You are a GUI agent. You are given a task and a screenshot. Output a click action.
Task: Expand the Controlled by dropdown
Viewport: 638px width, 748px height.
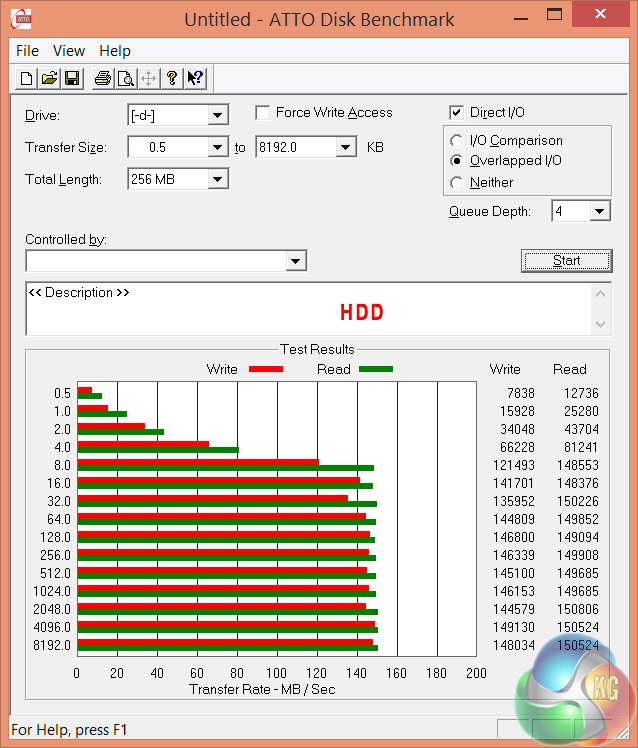click(295, 261)
